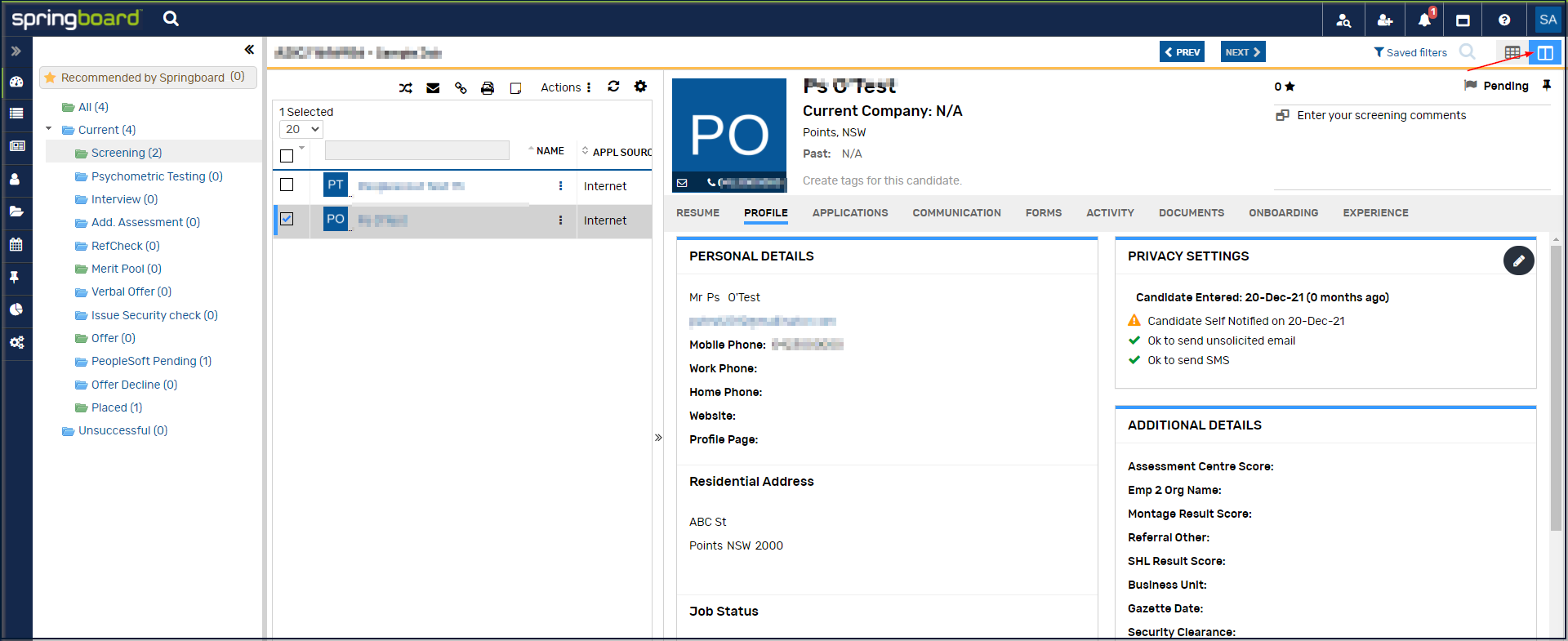Open the PO row three-dot menu
1568x641 pixels.
[560, 220]
